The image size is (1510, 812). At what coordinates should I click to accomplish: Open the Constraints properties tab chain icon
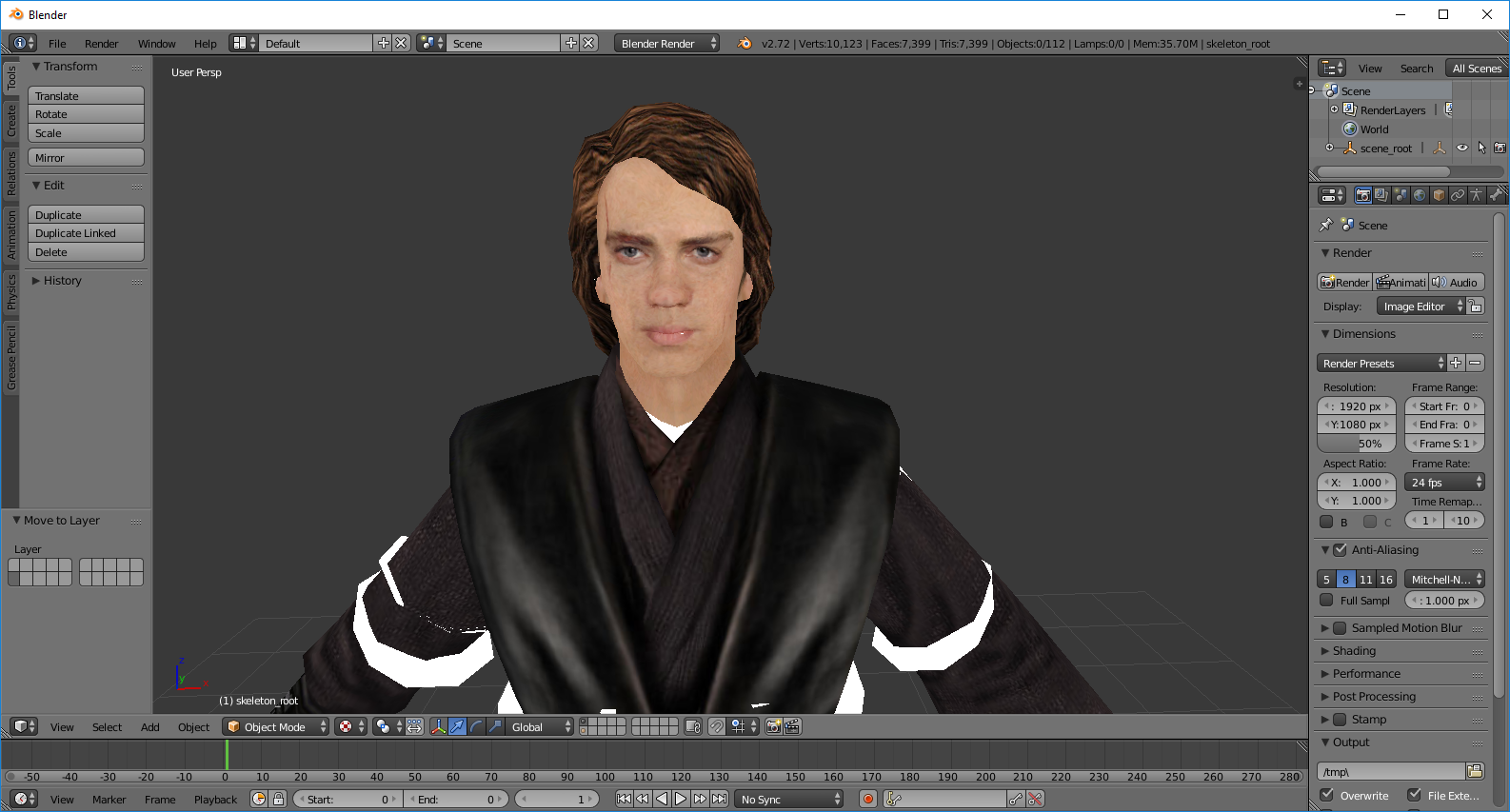coord(1458,195)
